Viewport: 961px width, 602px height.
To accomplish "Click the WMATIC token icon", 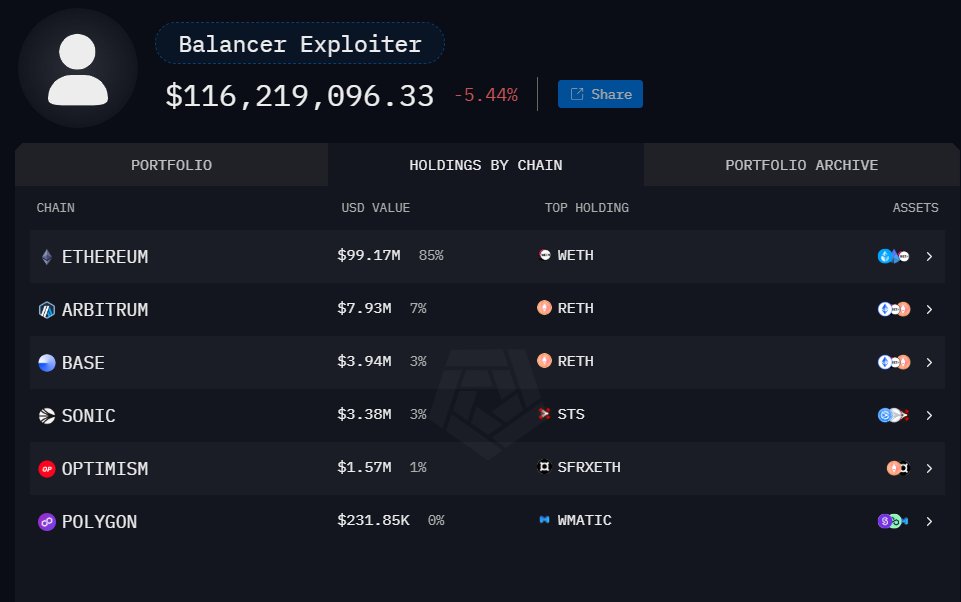I will [544, 520].
